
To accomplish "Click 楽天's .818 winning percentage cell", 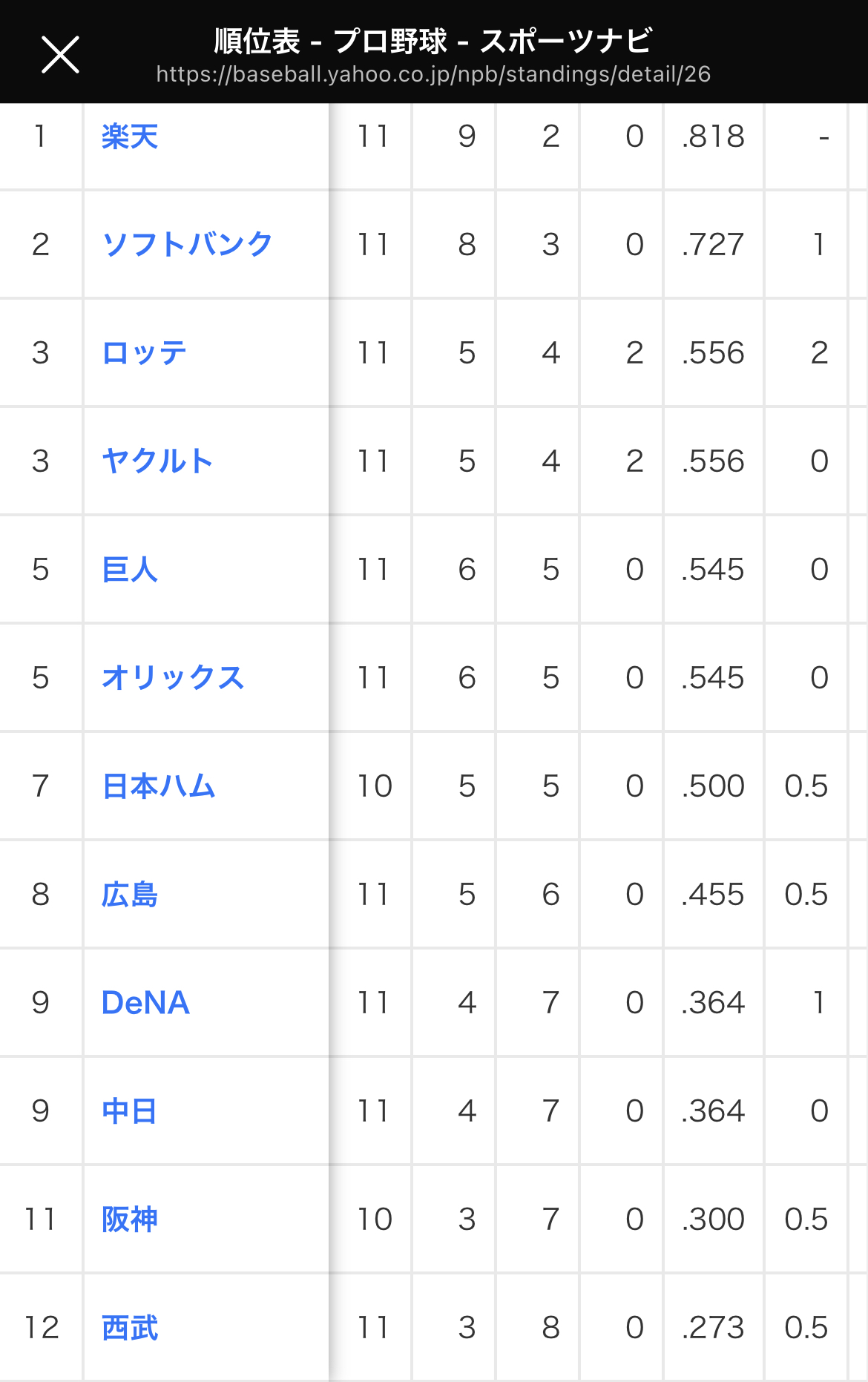I will coord(713,136).
